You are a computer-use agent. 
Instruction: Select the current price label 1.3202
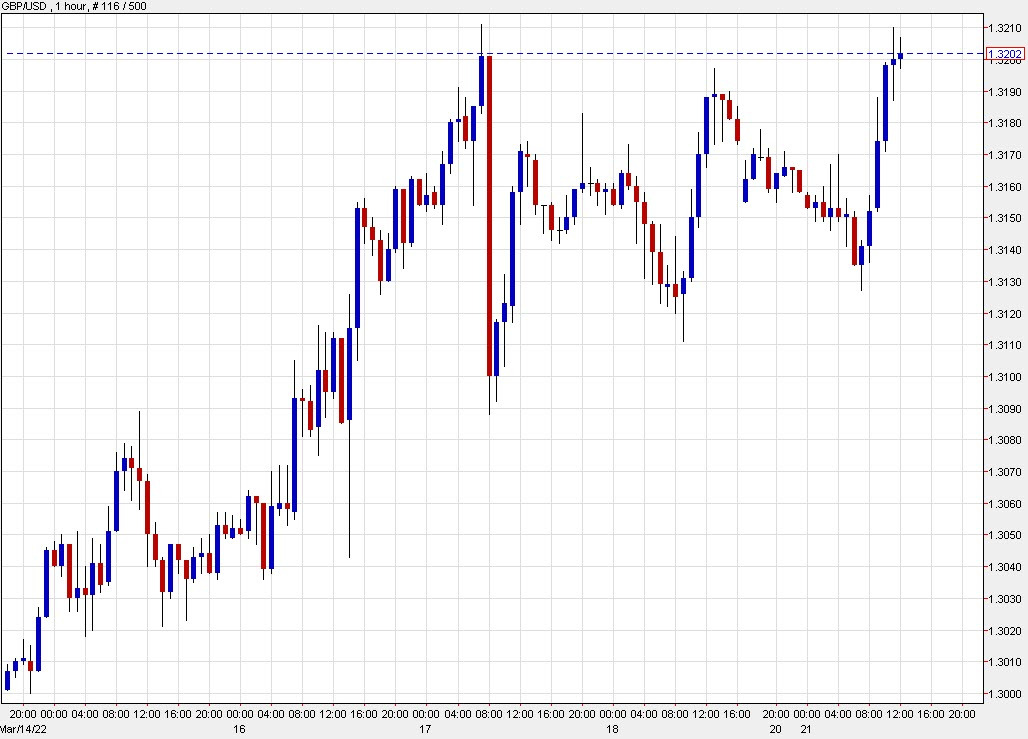coord(1005,54)
